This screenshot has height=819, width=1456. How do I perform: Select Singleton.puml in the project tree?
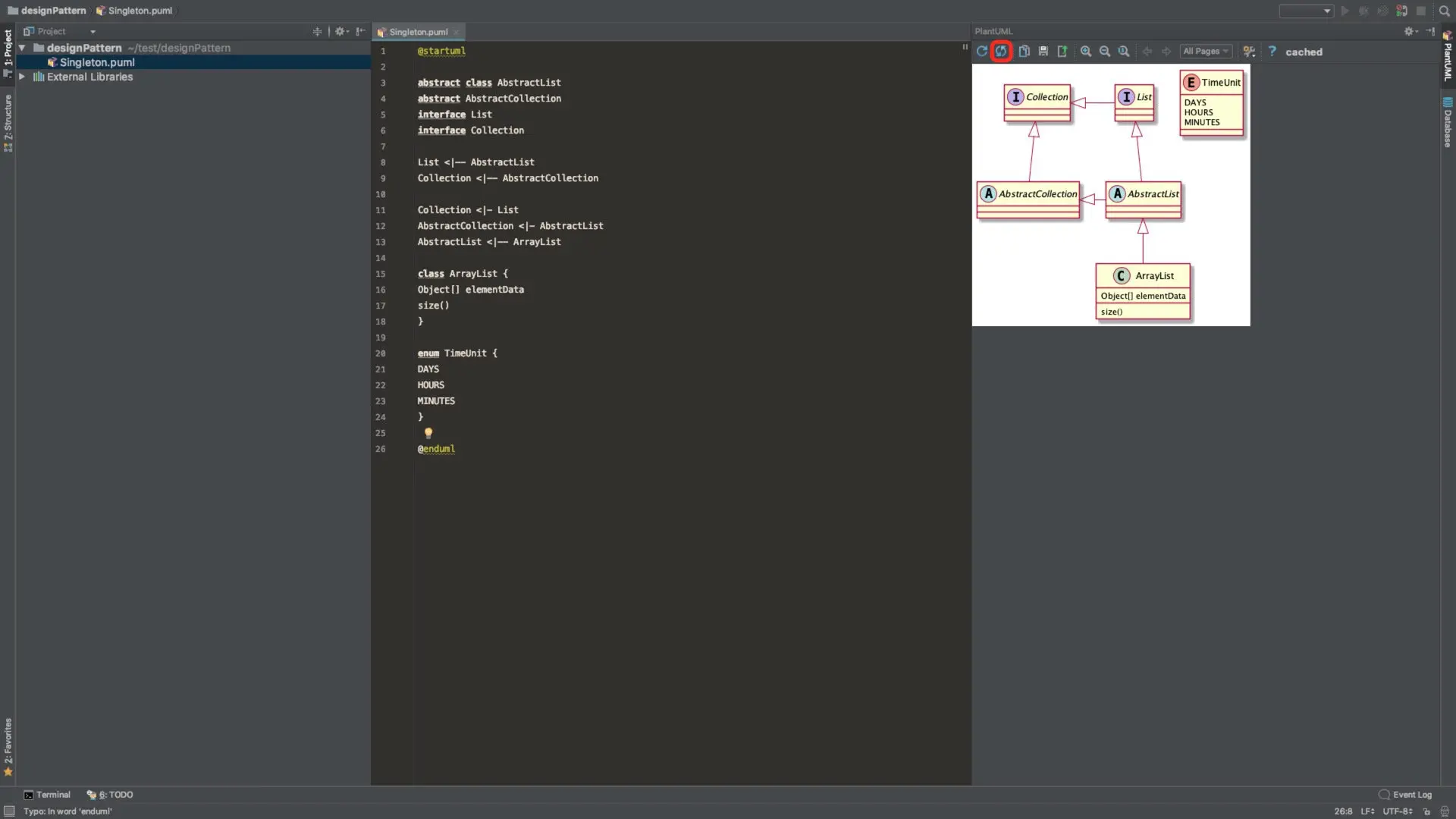(97, 62)
